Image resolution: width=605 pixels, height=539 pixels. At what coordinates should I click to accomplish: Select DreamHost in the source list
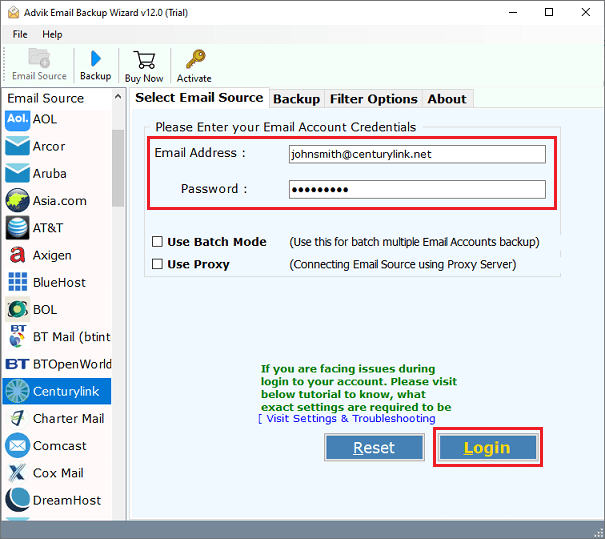tap(67, 500)
